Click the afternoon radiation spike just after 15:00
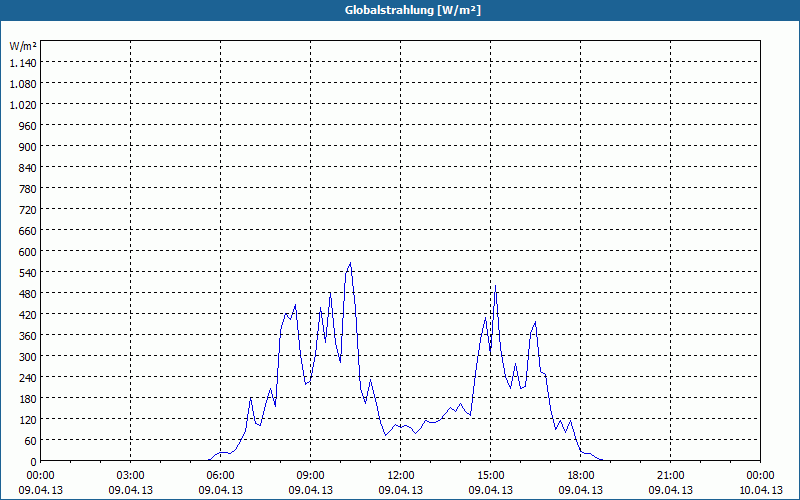Screen dimensions: 800x500 tap(495, 286)
